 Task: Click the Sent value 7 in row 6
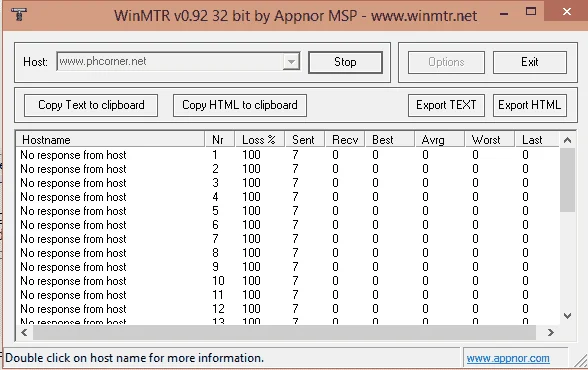pos(296,225)
